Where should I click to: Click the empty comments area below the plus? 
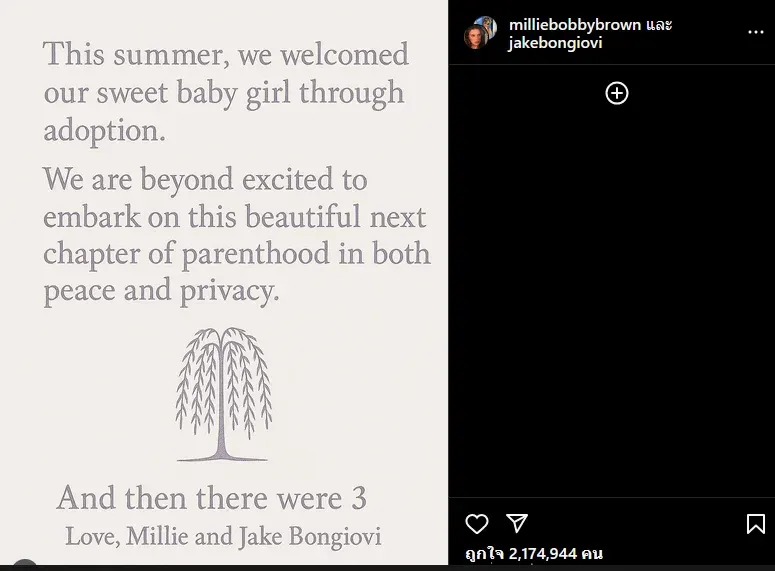pos(612,300)
